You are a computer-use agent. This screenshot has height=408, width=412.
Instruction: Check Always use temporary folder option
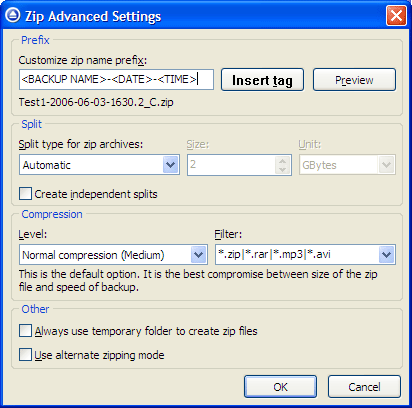[x=25, y=331]
